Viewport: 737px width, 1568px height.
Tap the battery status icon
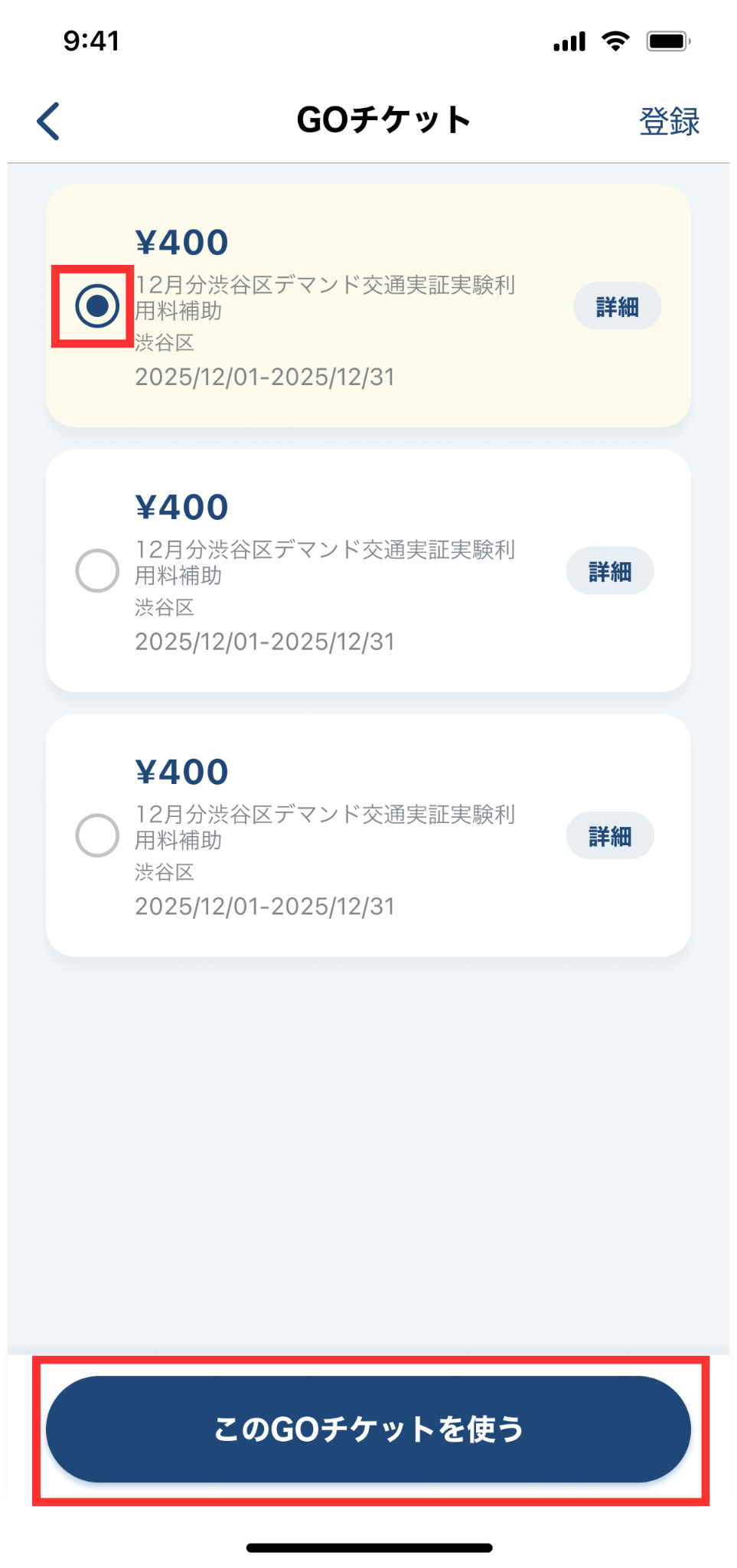[x=668, y=41]
